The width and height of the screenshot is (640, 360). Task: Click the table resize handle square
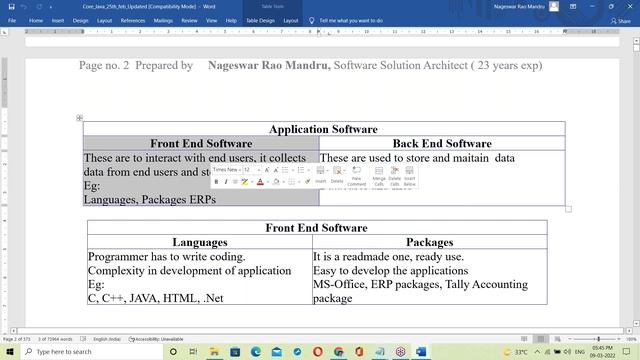pos(569,209)
